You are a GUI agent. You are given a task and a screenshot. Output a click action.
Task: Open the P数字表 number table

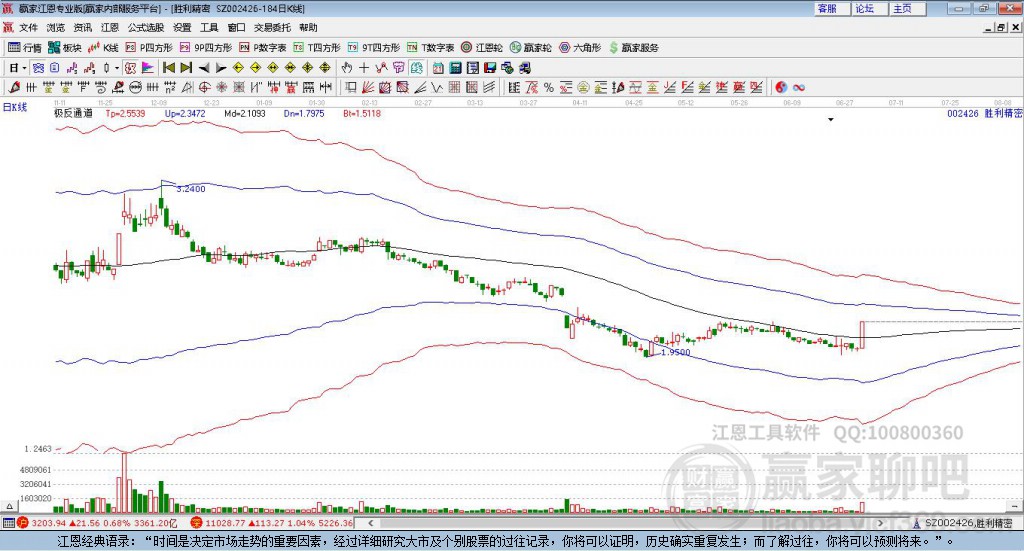pyautogui.click(x=263, y=48)
